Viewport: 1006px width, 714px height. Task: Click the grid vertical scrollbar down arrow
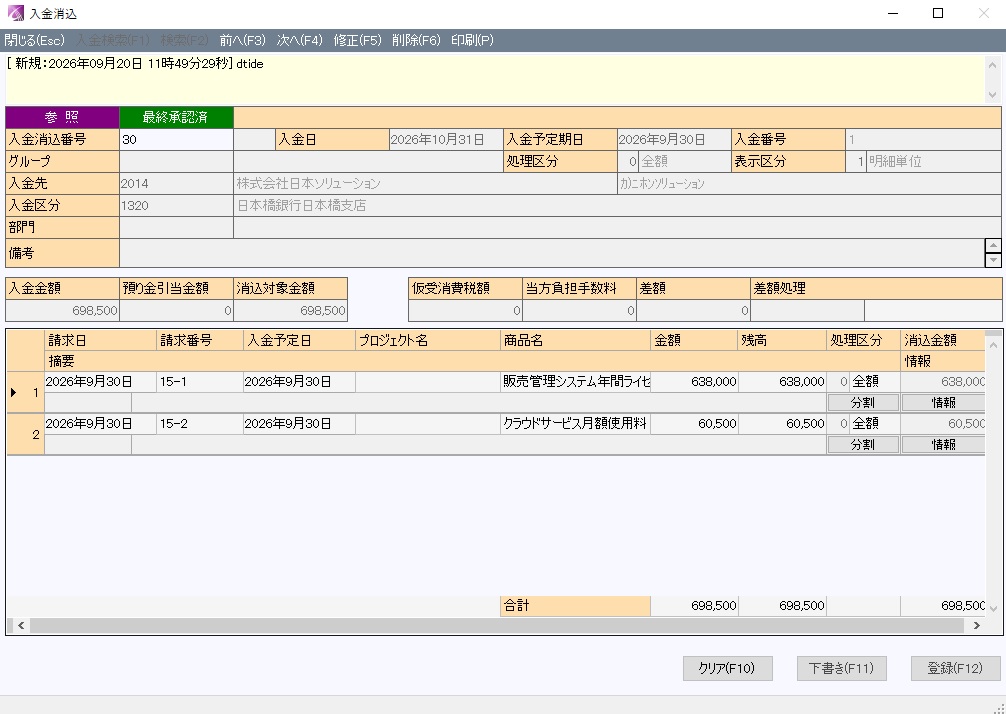click(x=993, y=608)
